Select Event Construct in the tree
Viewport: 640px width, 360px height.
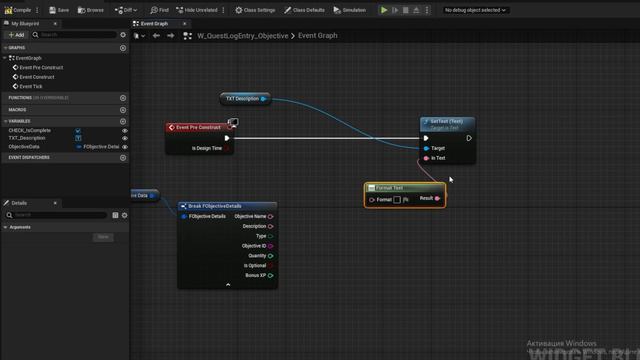37,77
